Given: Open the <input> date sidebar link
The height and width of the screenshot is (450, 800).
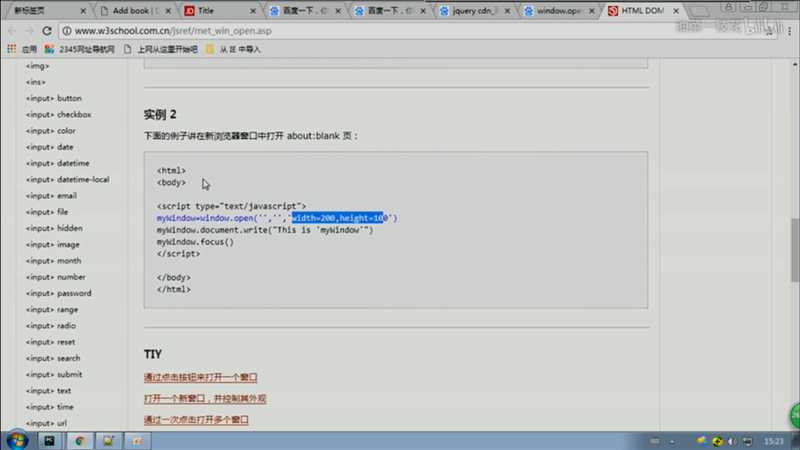Looking at the screenshot, I should pyautogui.click(x=49, y=147).
